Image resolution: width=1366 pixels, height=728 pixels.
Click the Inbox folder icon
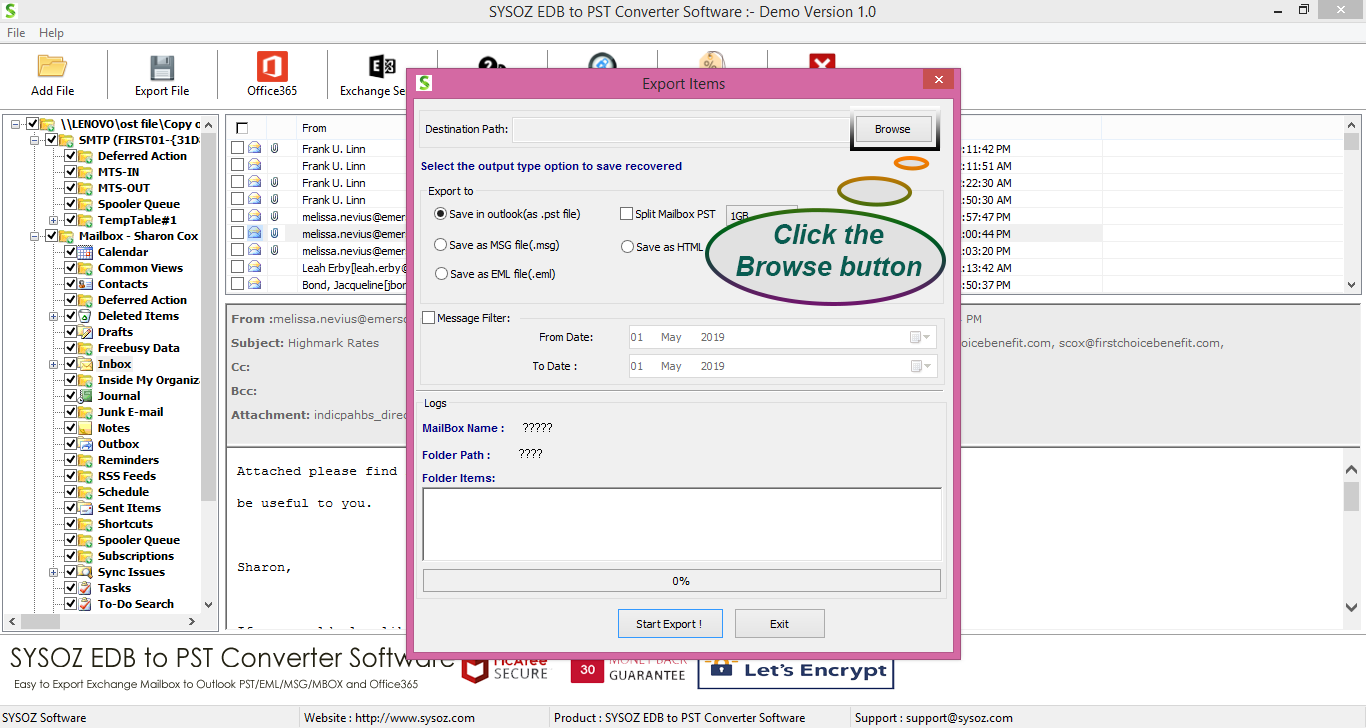86,364
